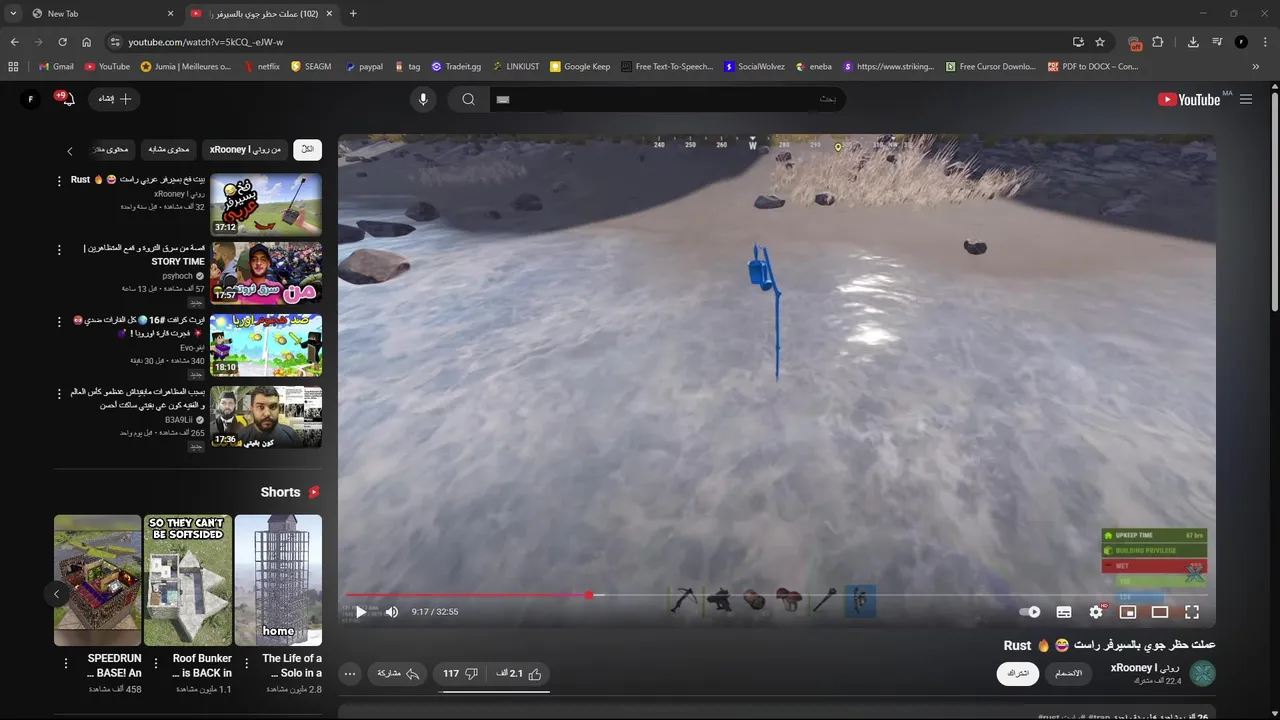This screenshot has width=1280, height=720.
Task: Mute the video with the speaker icon
Action: 392,612
